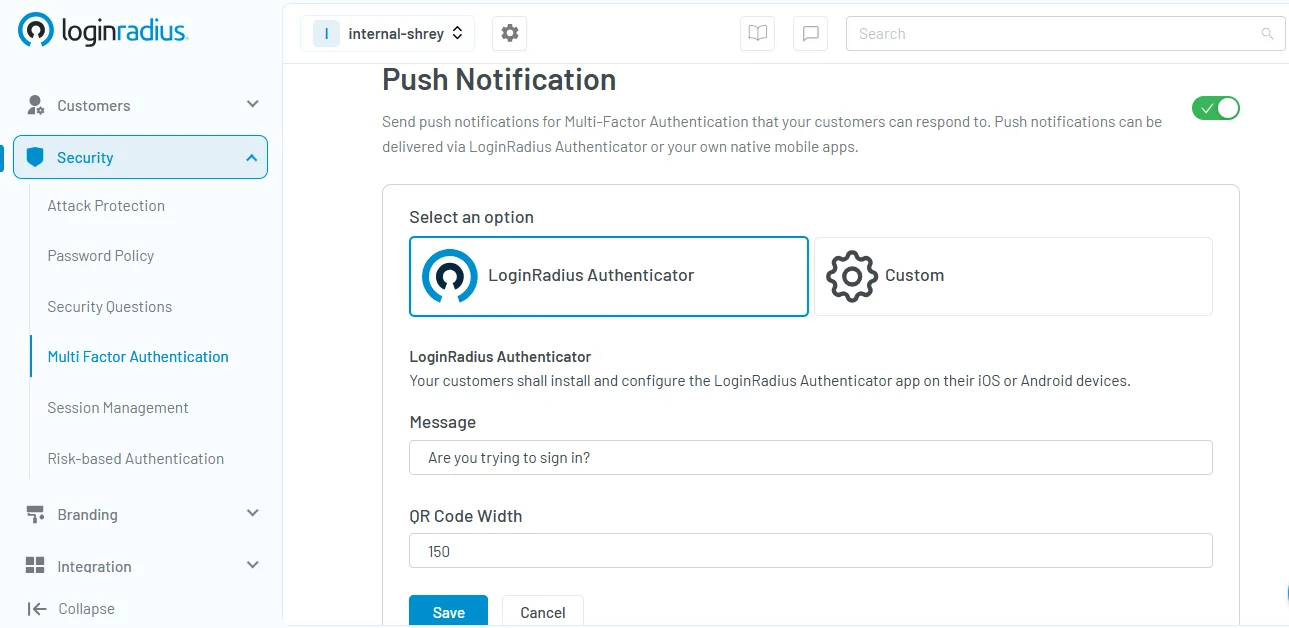
Task: Navigate to Session Management
Action: (117, 407)
